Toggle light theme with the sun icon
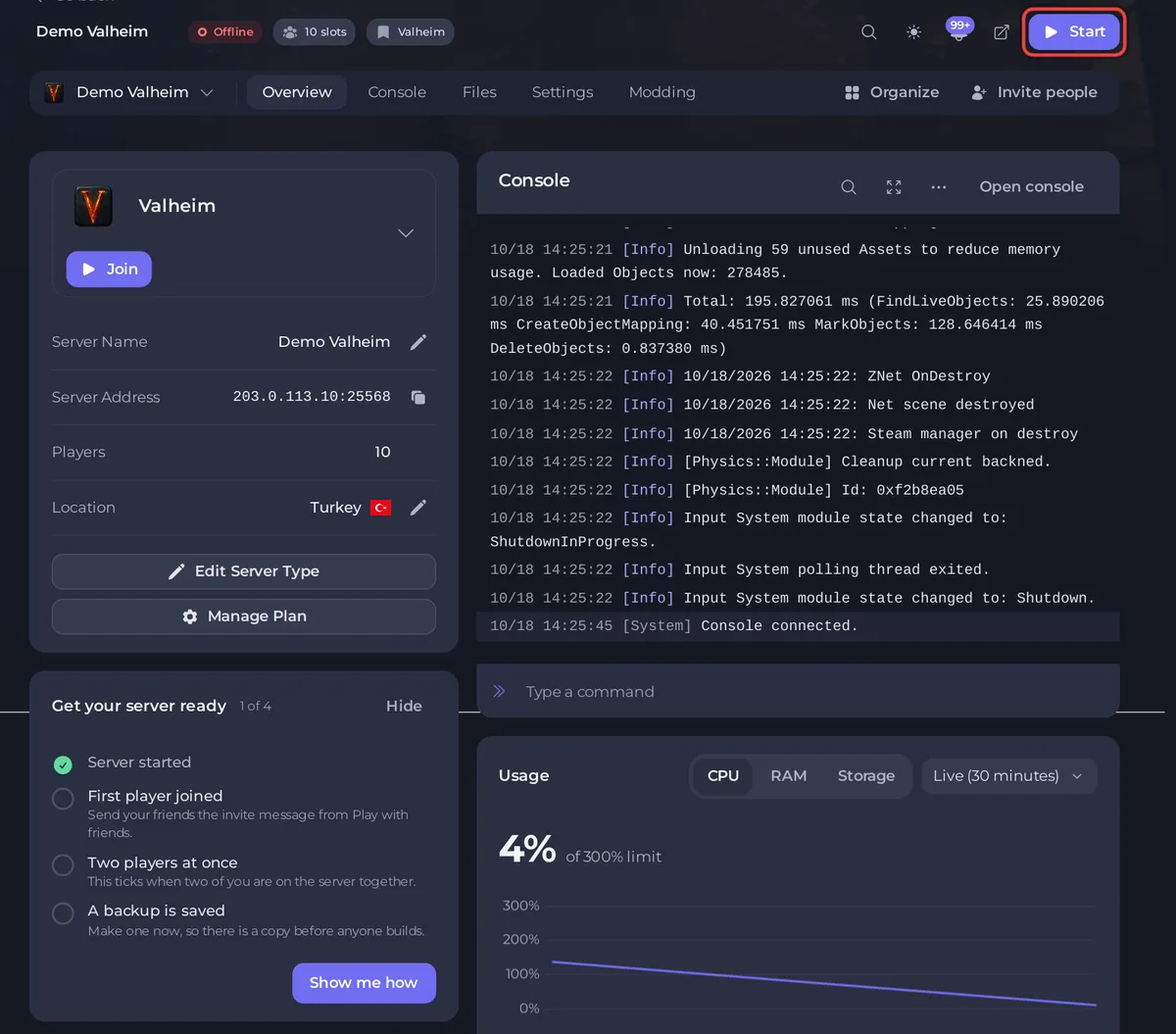Image resolution: width=1176 pixels, height=1034 pixels. point(913,32)
